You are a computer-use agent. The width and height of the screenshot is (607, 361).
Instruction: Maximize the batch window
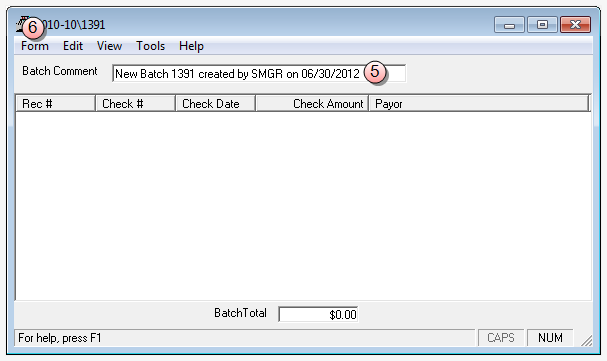tap(542, 25)
